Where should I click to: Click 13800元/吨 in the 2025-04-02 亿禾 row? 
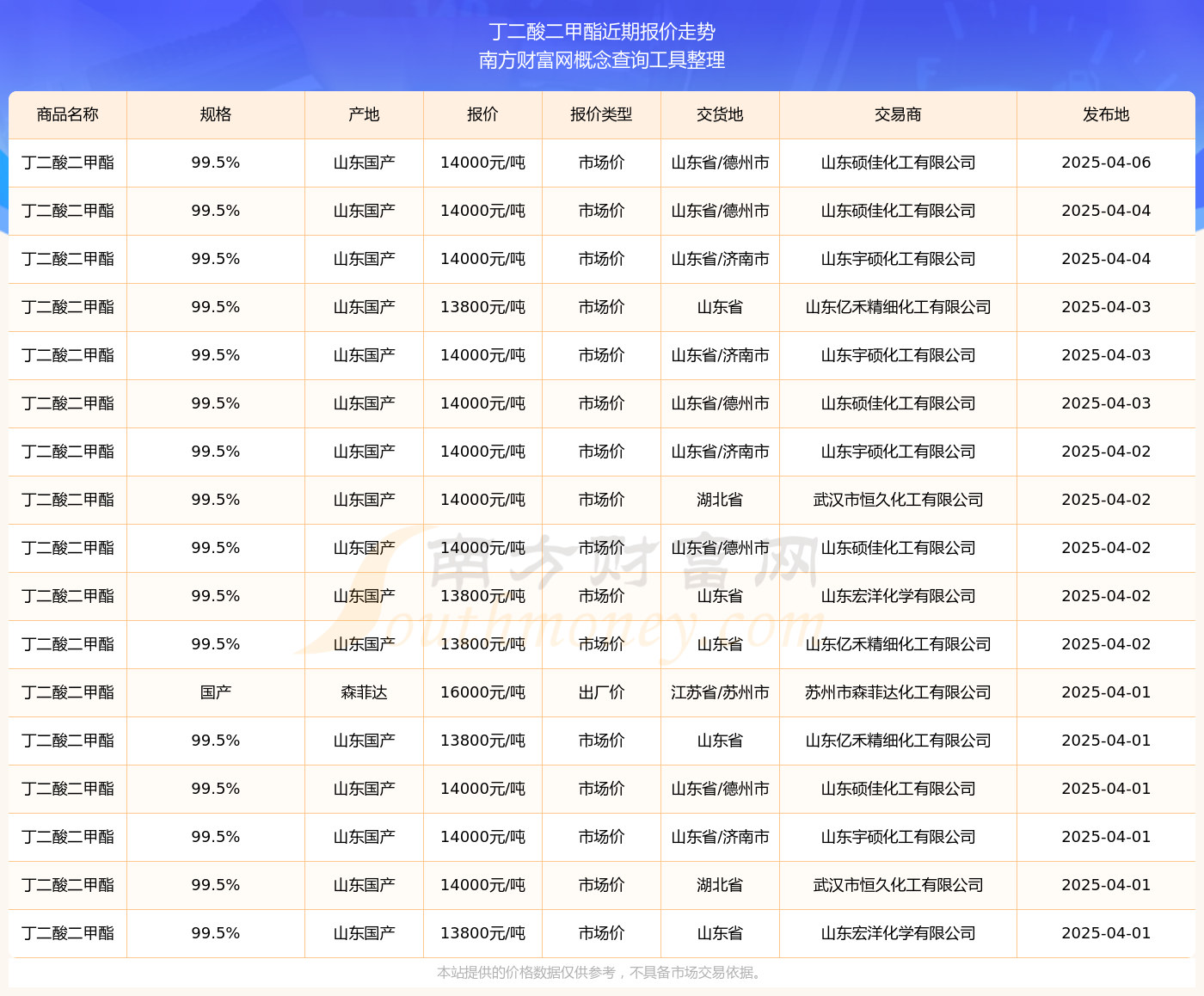tap(482, 644)
